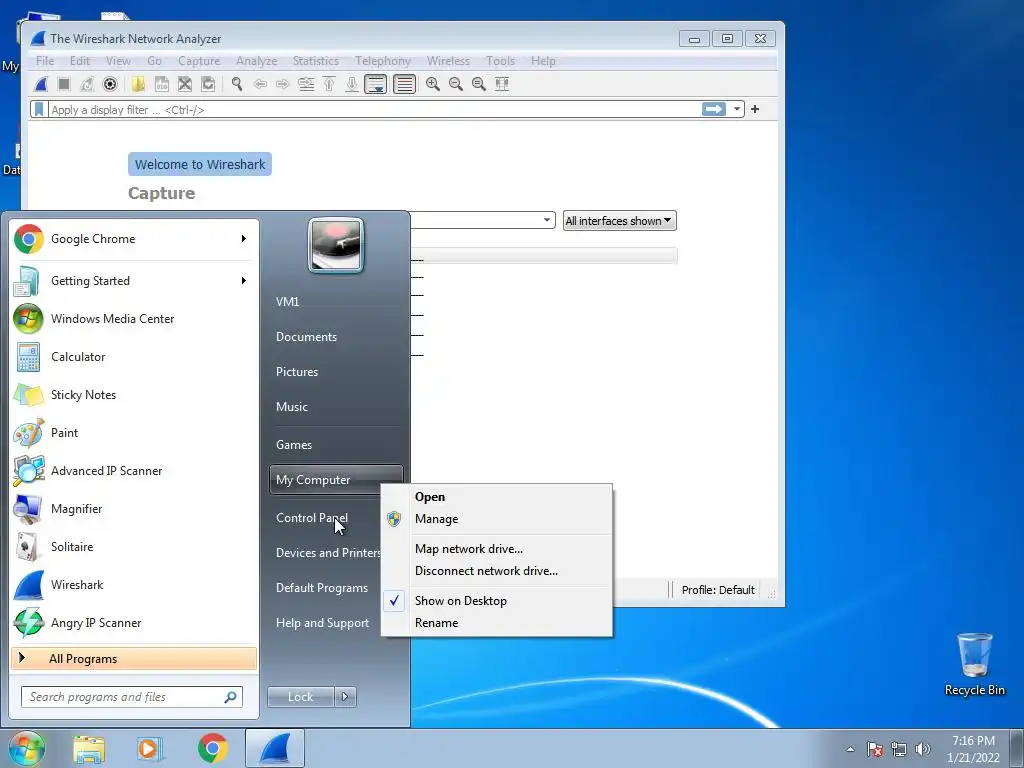The width and height of the screenshot is (1024, 768).
Task: Open the Analyze menu
Action: pyautogui.click(x=257, y=61)
